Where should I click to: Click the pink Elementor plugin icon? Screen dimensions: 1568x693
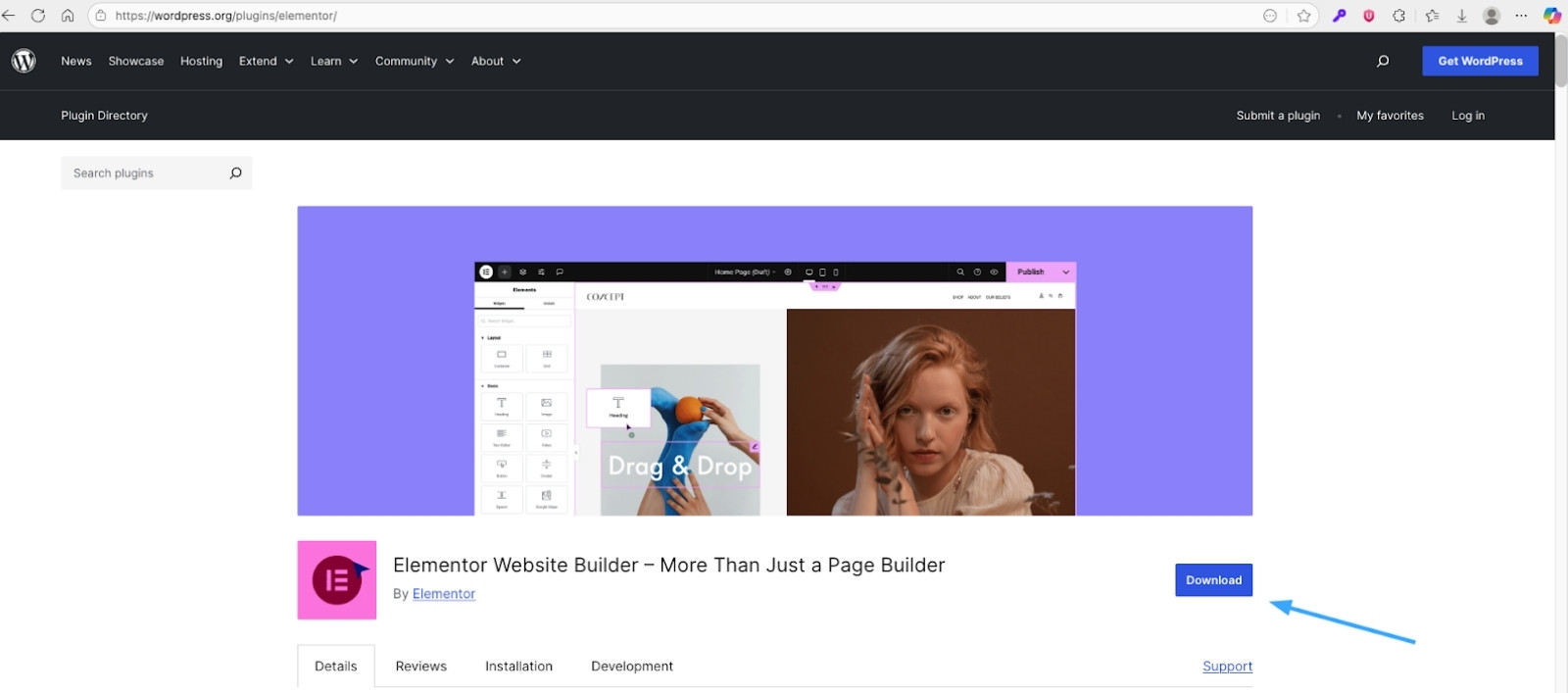point(337,580)
